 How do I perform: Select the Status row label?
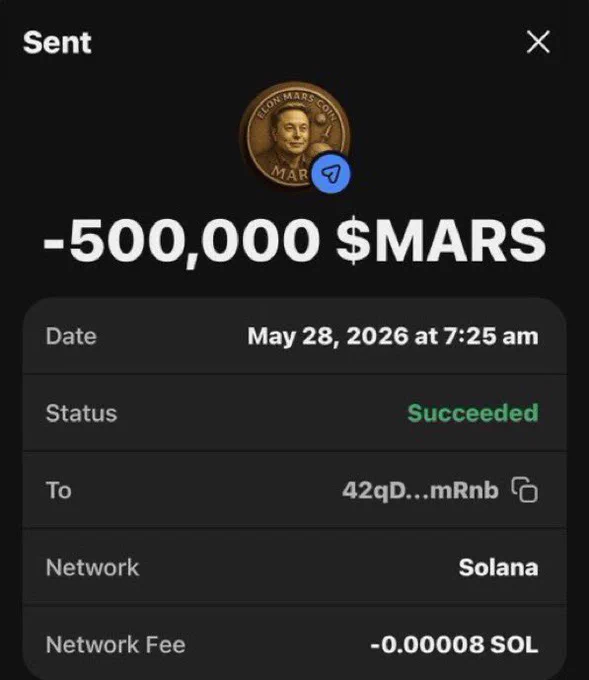pyautogui.click(x=82, y=413)
